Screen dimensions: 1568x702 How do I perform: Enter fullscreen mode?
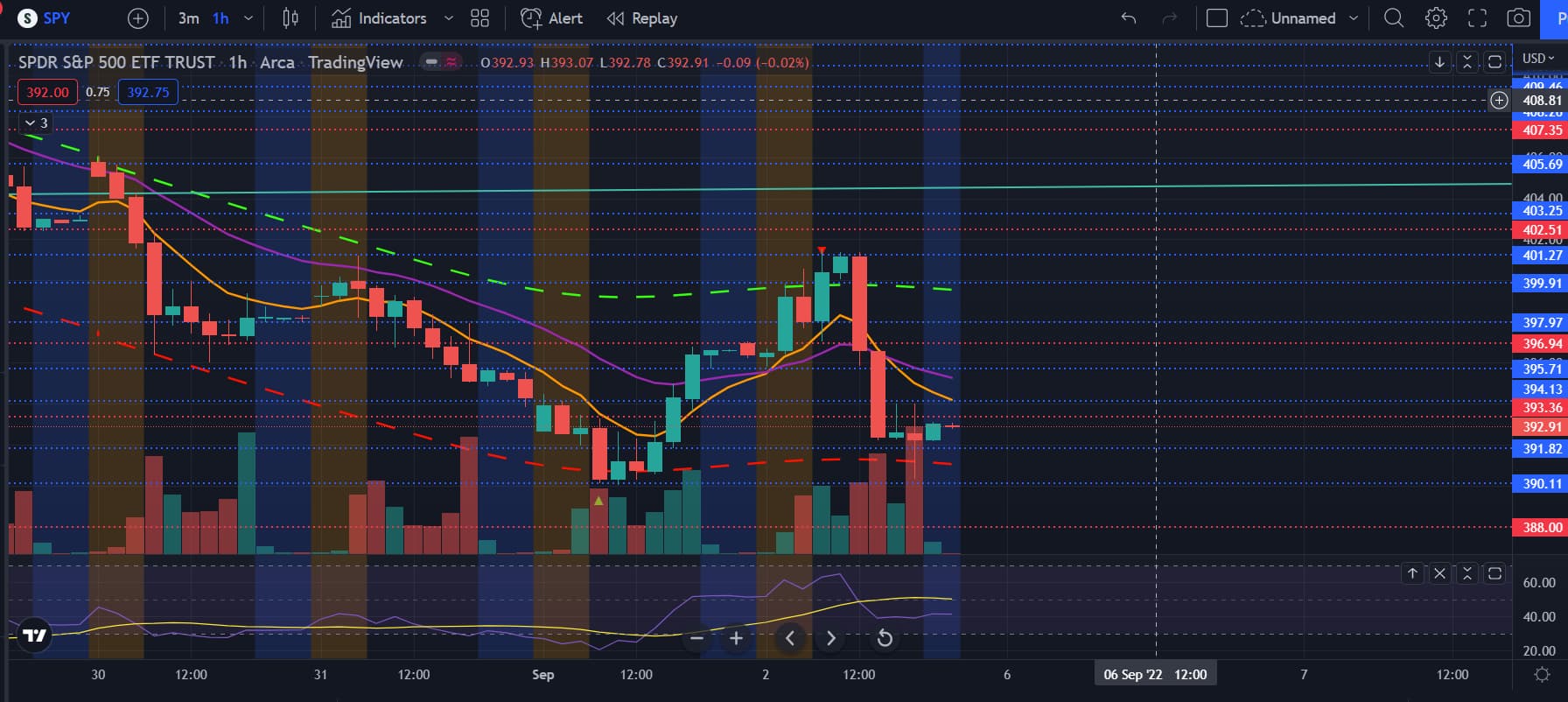coord(1477,18)
